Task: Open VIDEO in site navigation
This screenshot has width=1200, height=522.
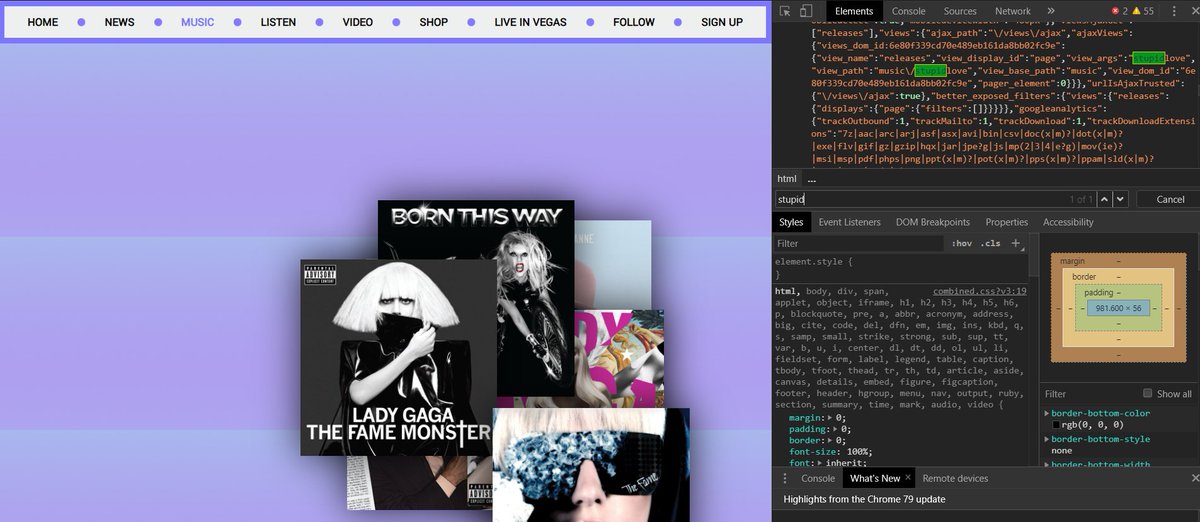Action: [x=357, y=22]
